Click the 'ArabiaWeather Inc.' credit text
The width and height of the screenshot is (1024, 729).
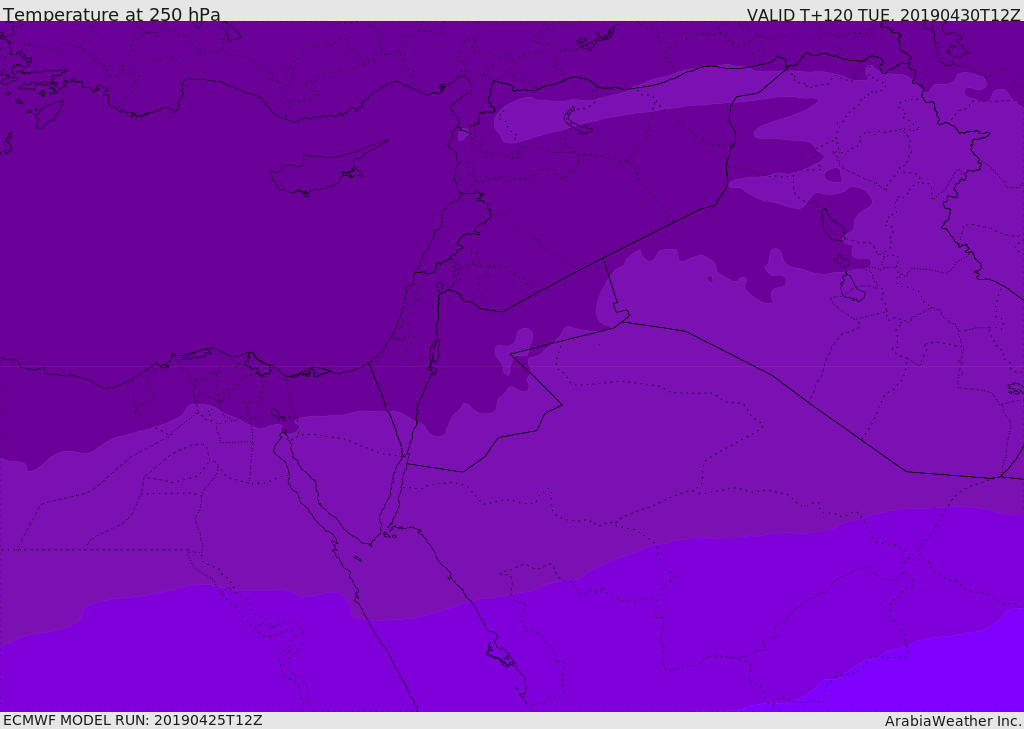953,721
